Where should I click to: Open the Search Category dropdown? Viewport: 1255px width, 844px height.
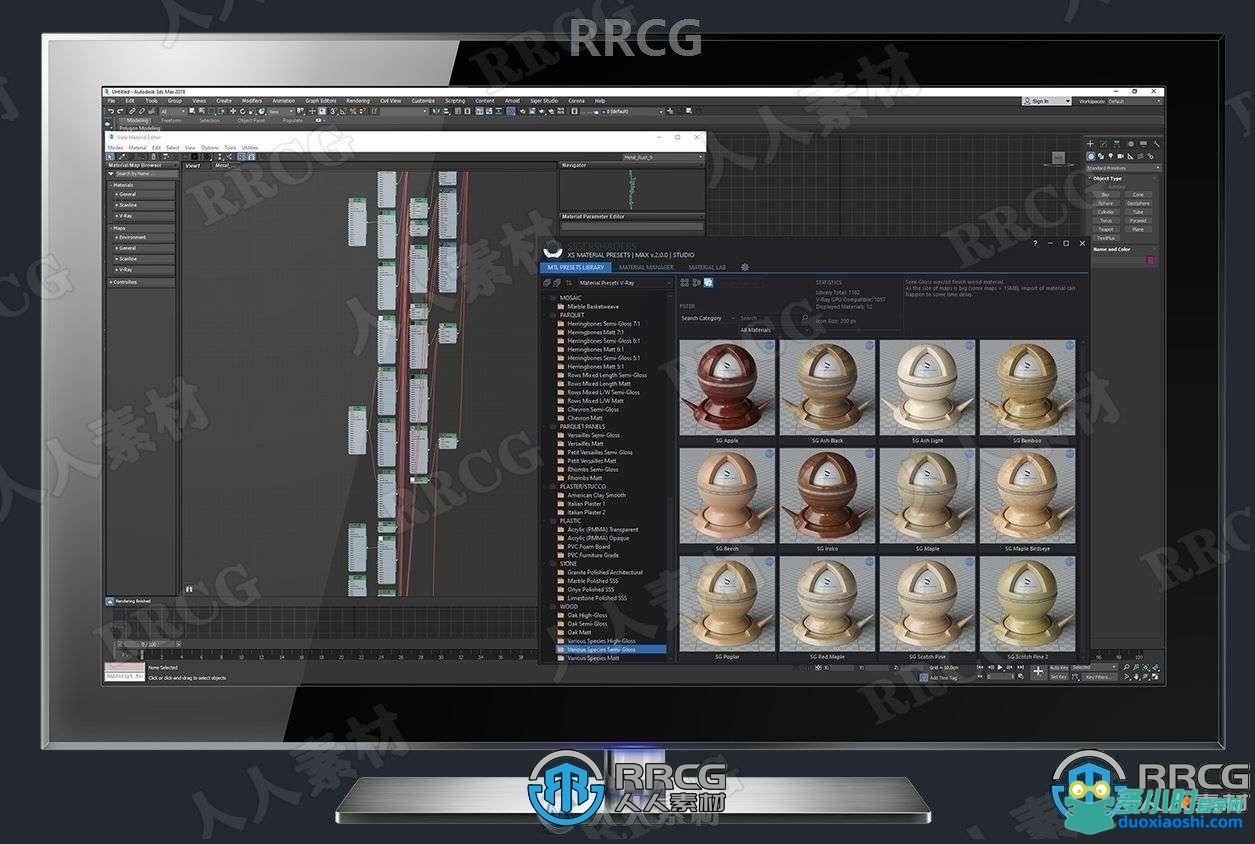click(x=708, y=318)
